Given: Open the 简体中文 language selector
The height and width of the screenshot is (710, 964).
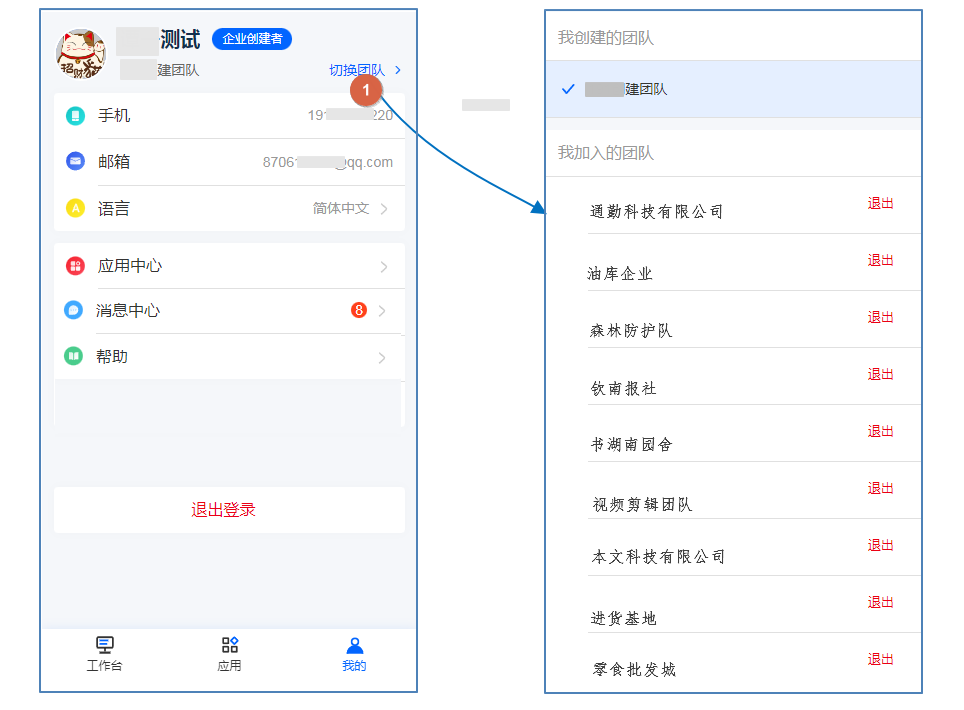Looking at the screenshot, I should coord(350,208).
